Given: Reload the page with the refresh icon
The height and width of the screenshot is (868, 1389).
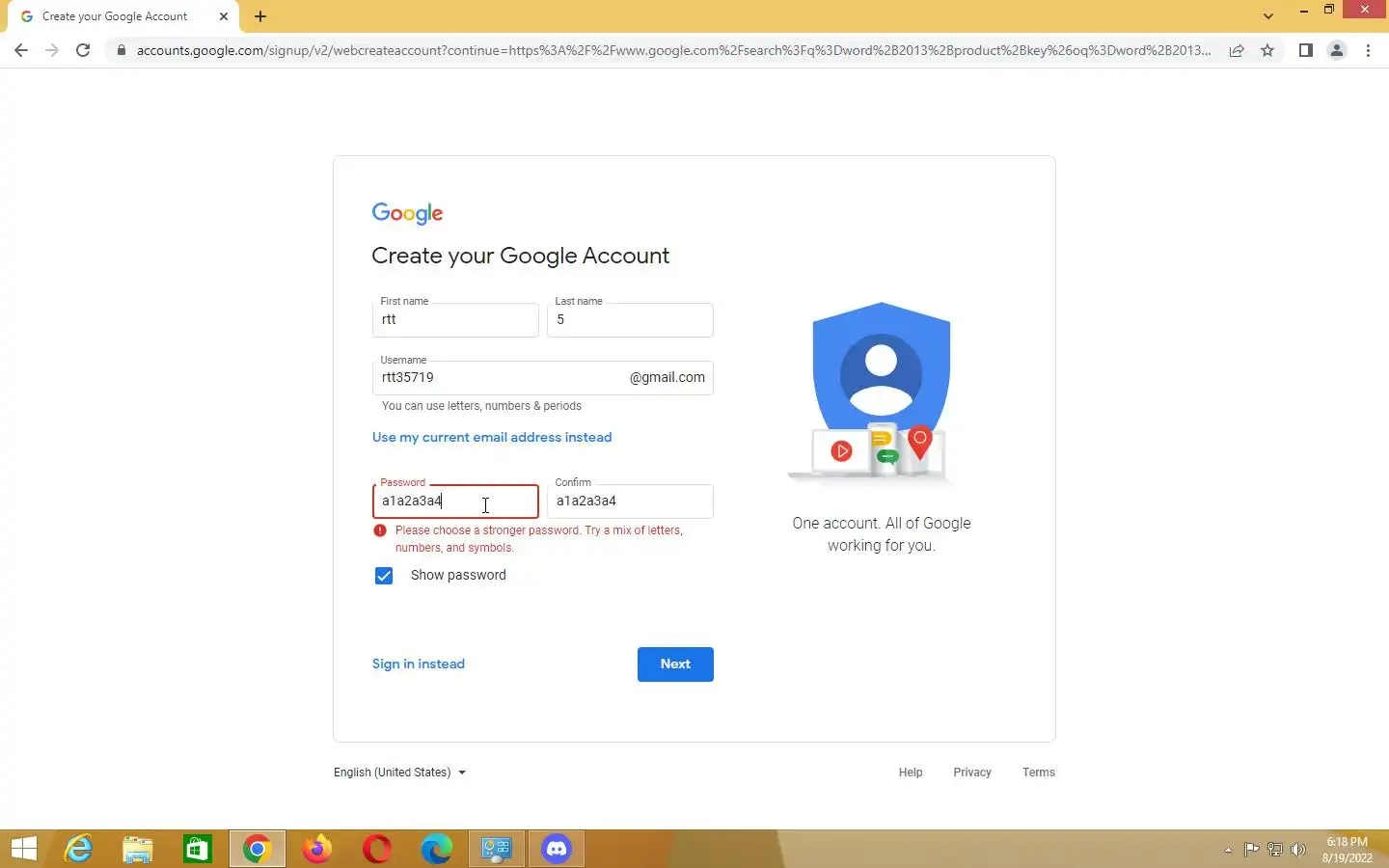Looking at the screenshot, I should pyautogui.click(x=83, y=50).
